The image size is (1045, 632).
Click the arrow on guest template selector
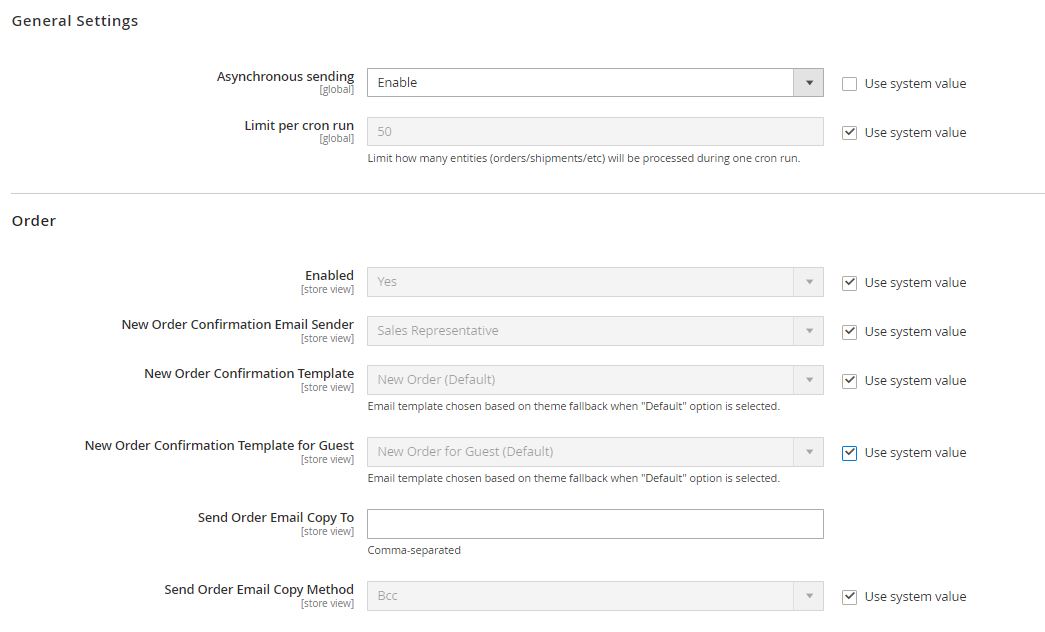click(x=809, y=452)
